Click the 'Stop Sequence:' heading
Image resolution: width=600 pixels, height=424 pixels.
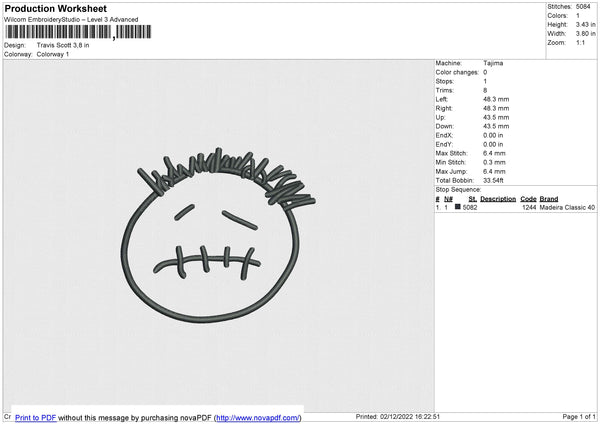(x=458, y=189)
